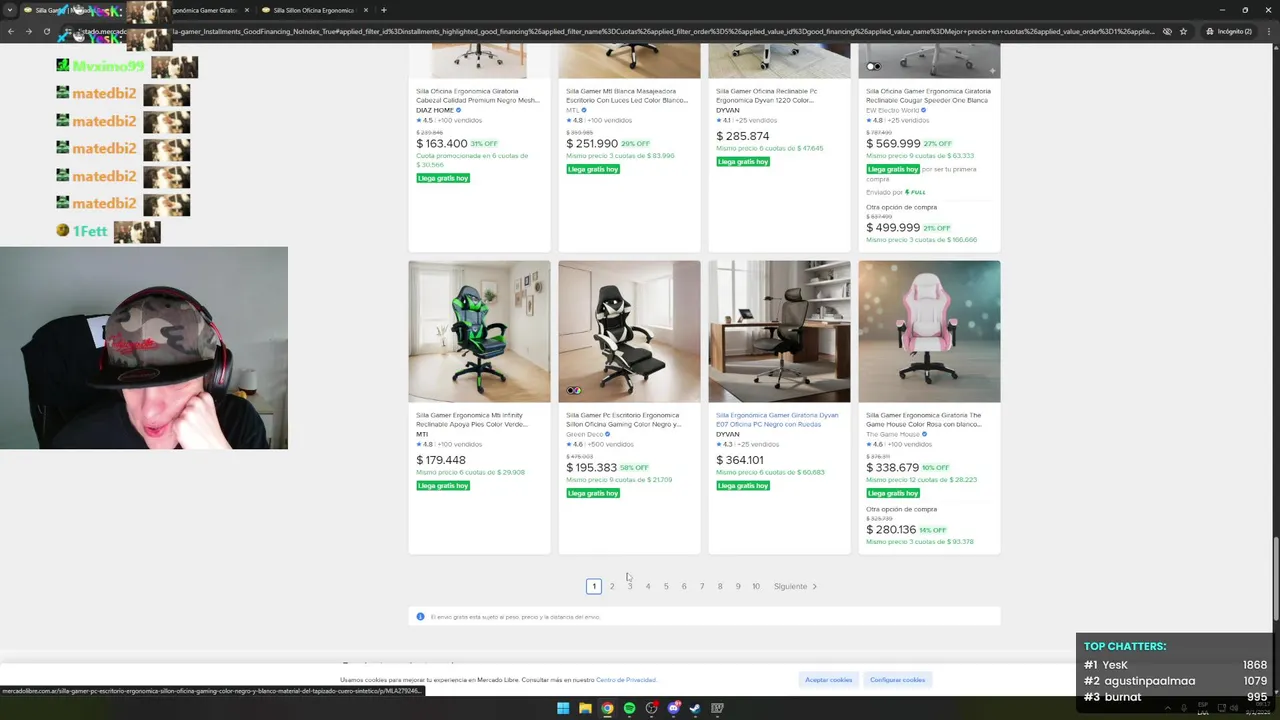Screen dimensions: 1280x720
Task: Open green Mti Infinity gamer chair image
Action: coord(479,332)
